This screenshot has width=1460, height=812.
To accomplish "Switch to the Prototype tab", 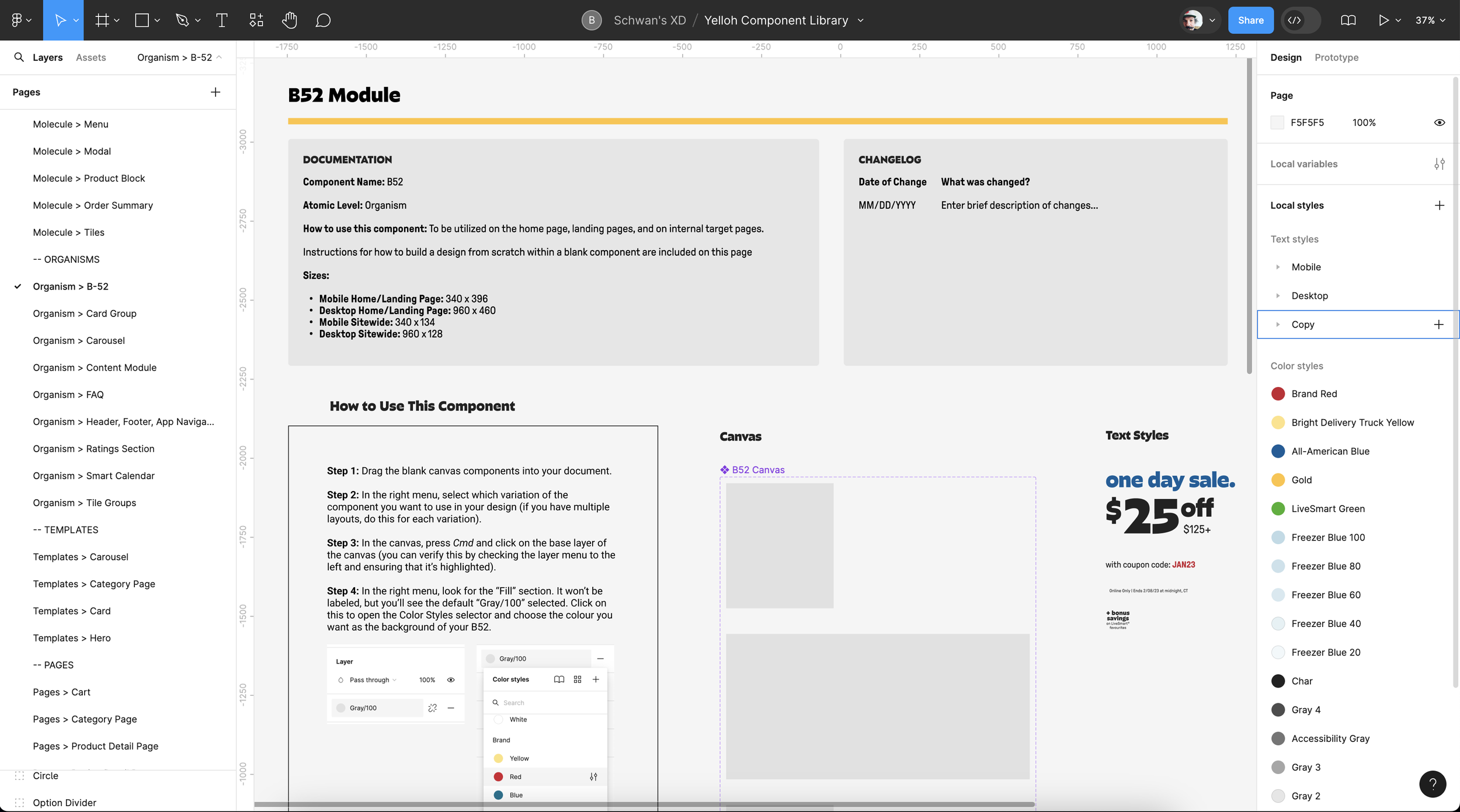I will [1336, 57].
